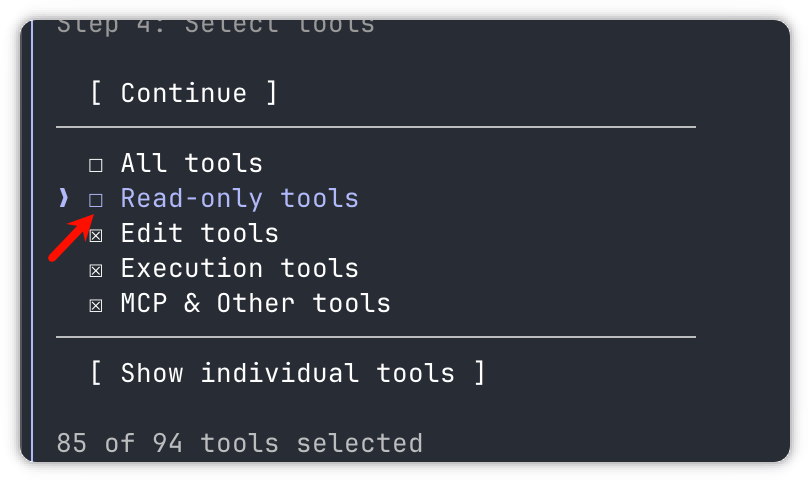This screenshot has height=482, width=810.
Task: Open Show individual tools
Action: pyautogui.click(x=287, y=373)
